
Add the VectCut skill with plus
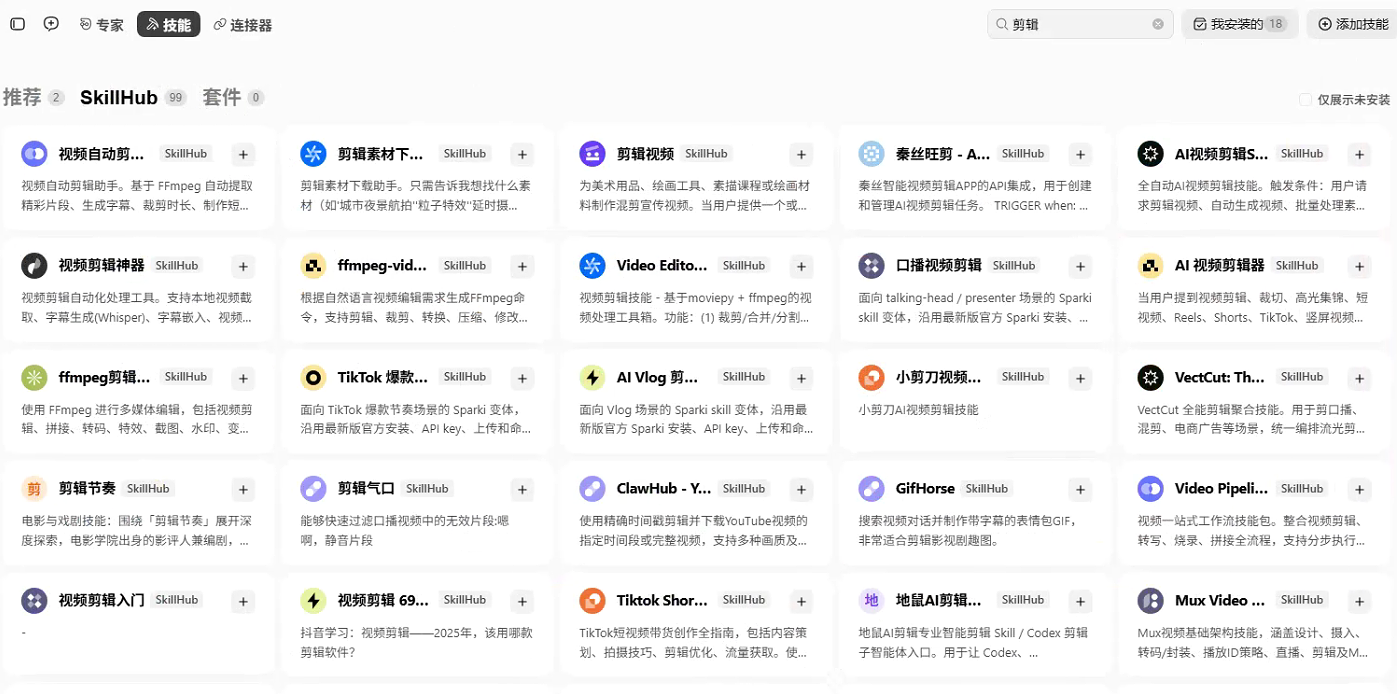click(x=1359, y=378)
